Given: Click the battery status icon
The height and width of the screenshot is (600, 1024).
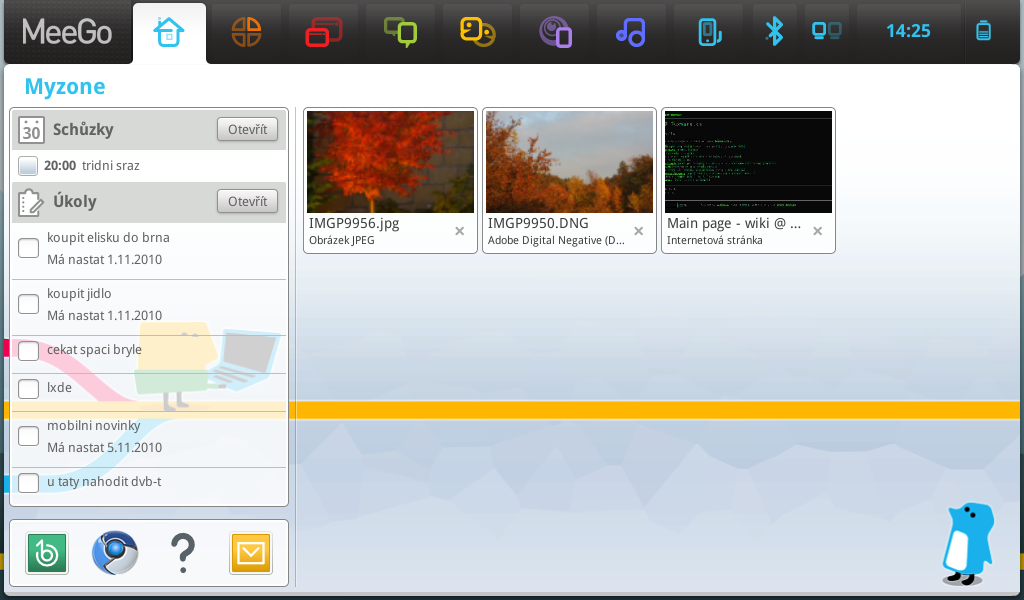Looking at the screenshot, I should 984,31.
